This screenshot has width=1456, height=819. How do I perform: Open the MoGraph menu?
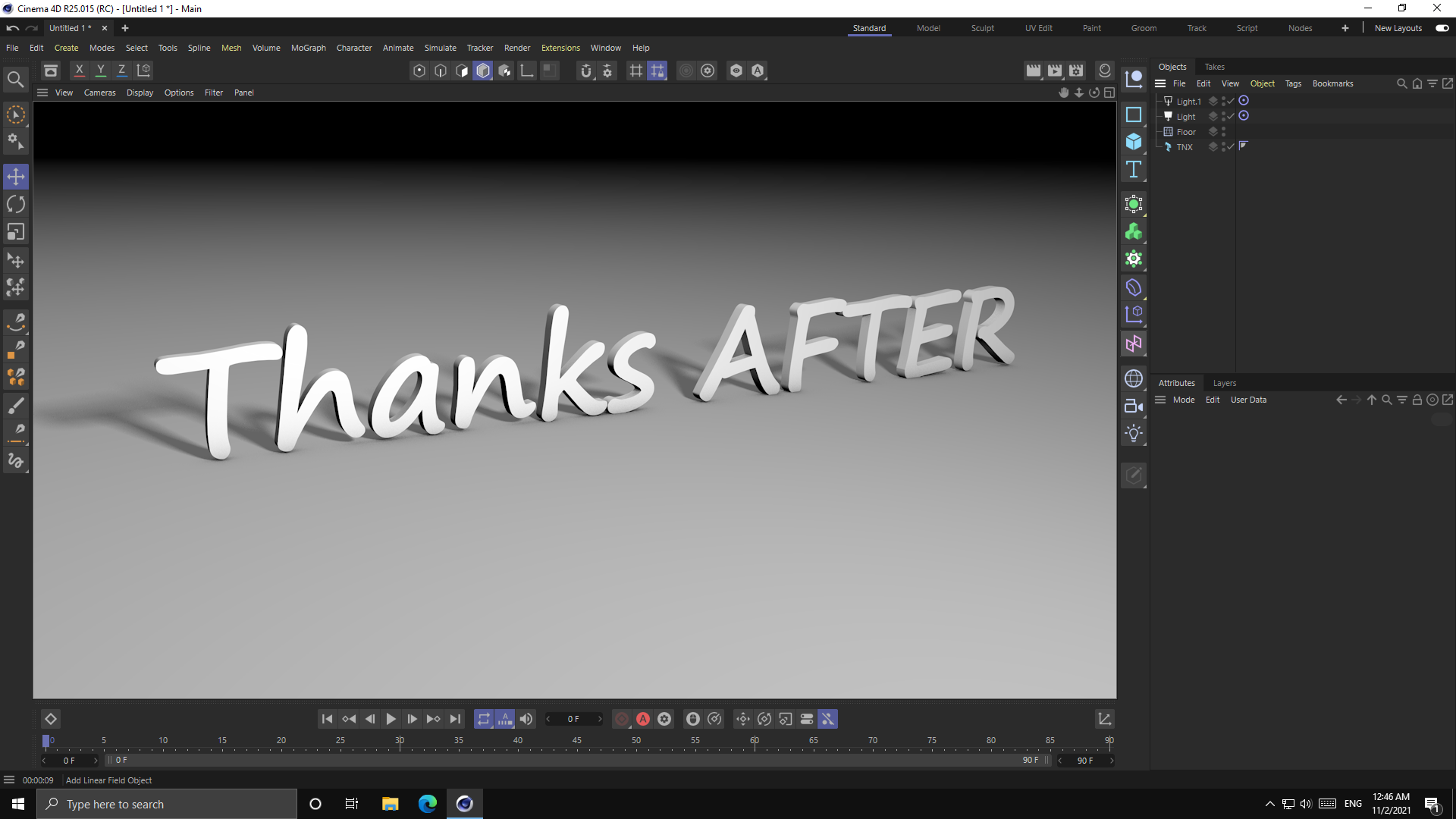(x=308, y=47)
